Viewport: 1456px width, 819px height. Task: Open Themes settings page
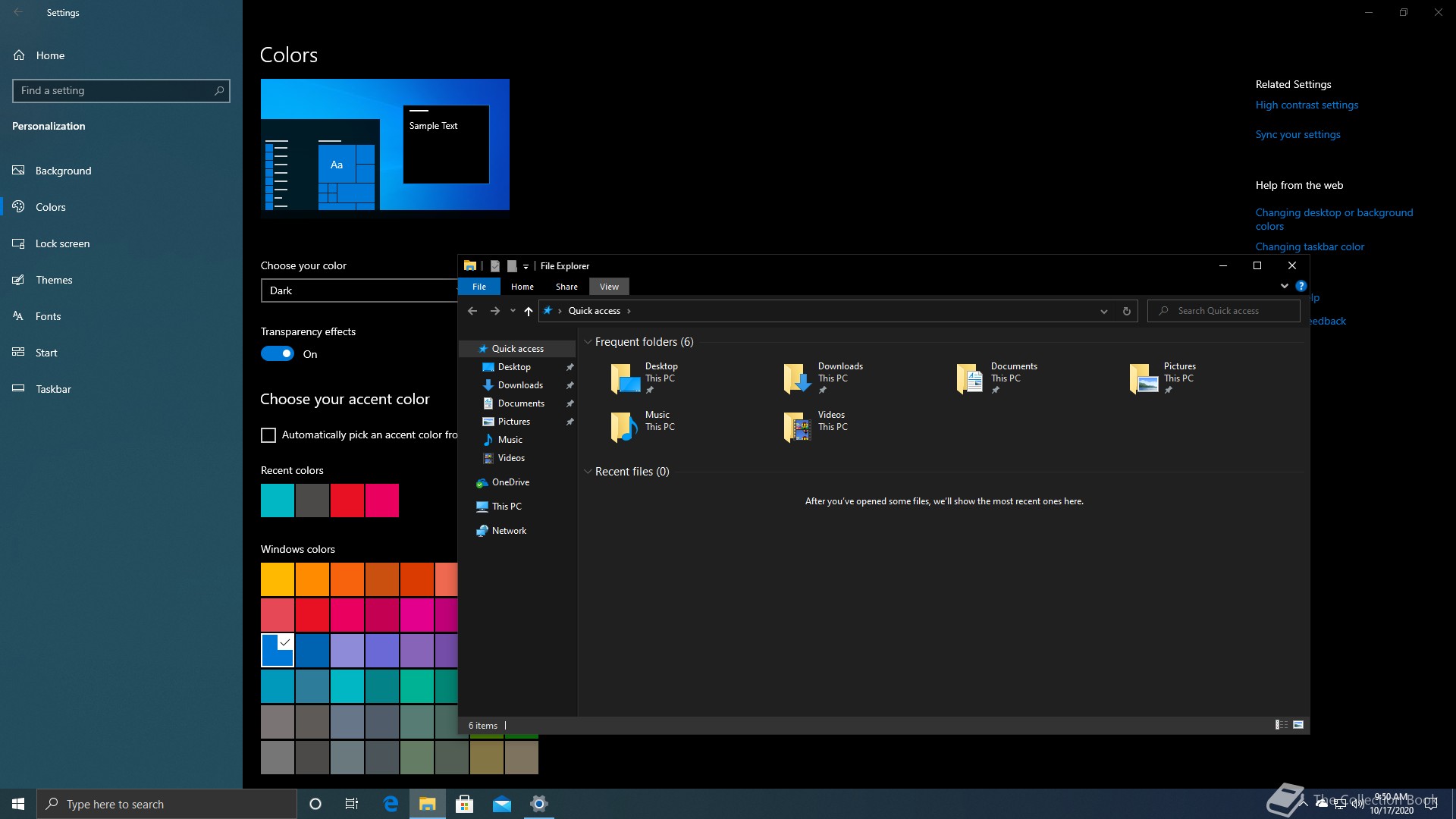(121, 280)
